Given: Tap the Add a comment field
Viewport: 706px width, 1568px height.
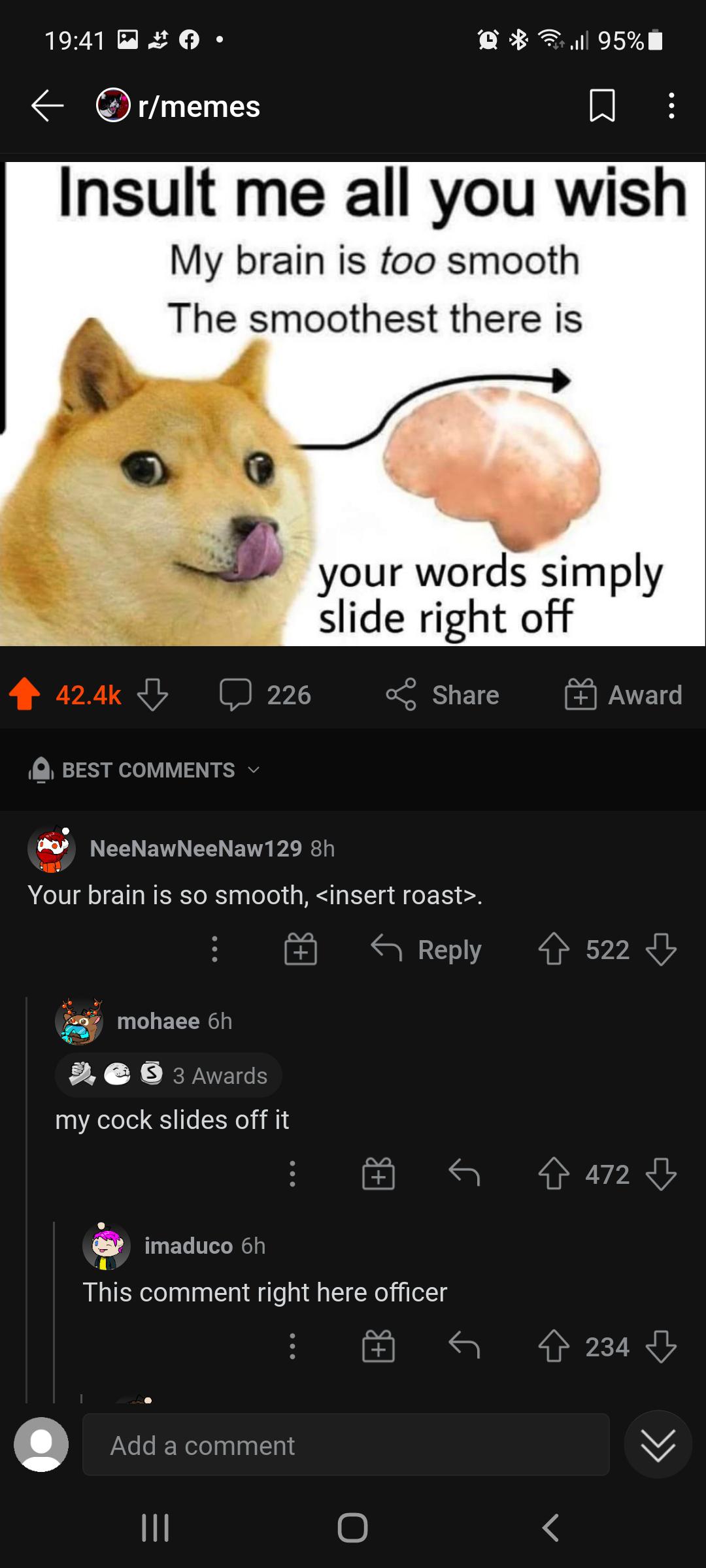Looking at the screenshot, I should pyautogui.click(x=346, y=1446).
